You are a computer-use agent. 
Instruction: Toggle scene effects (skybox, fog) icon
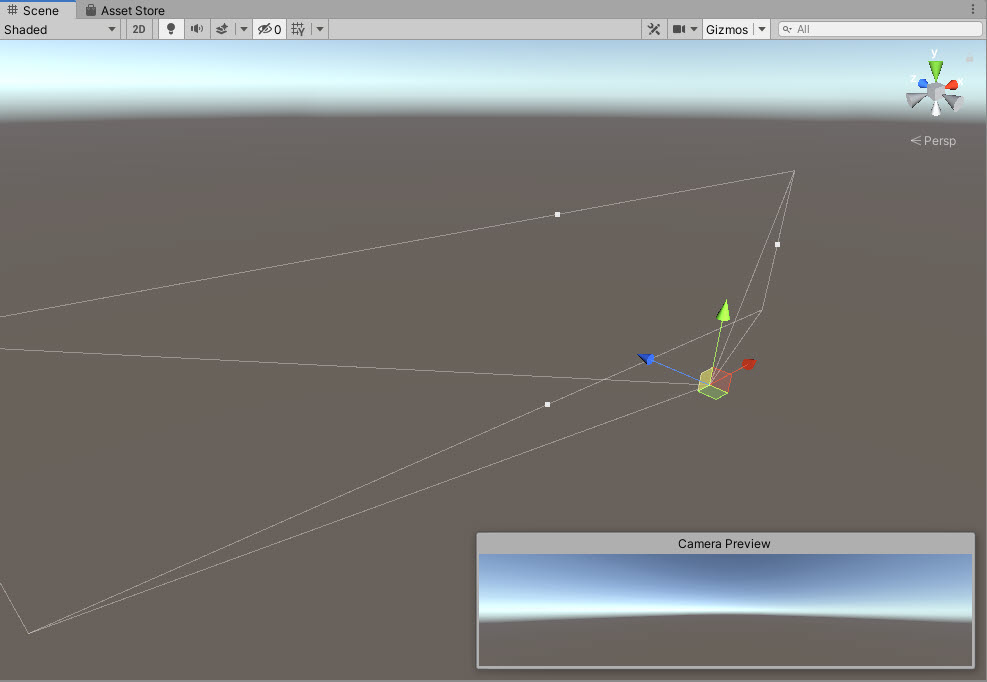click(222, 29)
